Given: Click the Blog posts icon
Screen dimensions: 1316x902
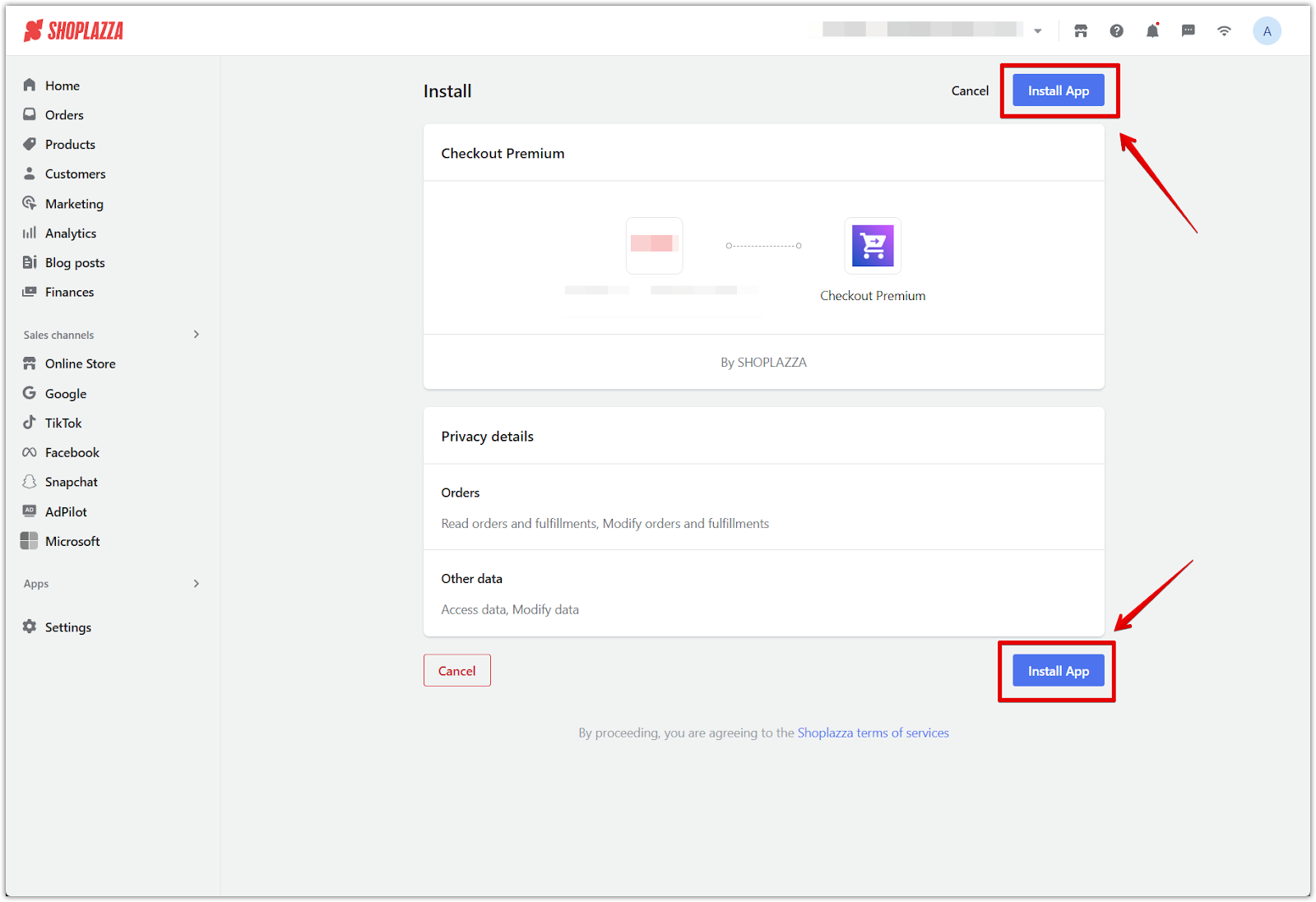Looking at the screenshot, I should coord(30,262).
